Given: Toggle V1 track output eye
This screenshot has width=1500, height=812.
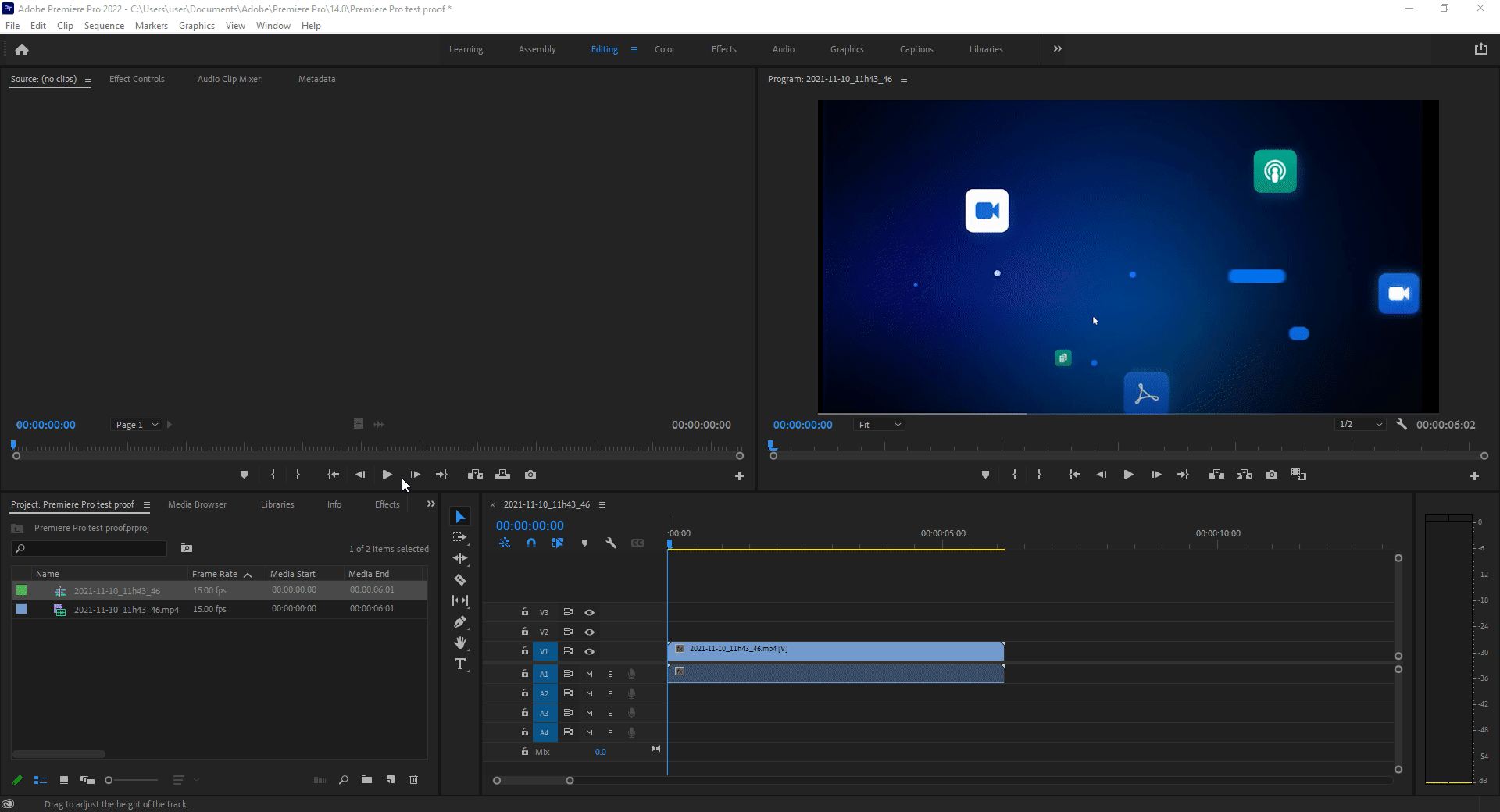Looking at the screenshot, I should coord(590,651).
